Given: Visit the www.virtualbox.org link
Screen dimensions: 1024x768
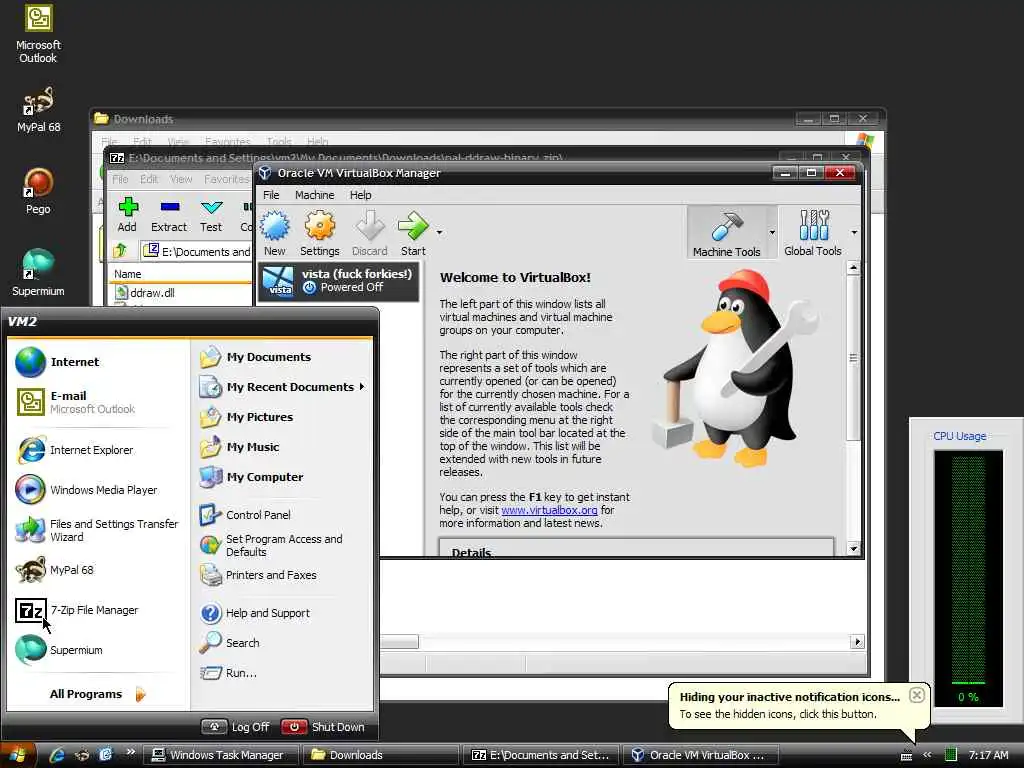Looking at the screenshot, I should (549, 510).
